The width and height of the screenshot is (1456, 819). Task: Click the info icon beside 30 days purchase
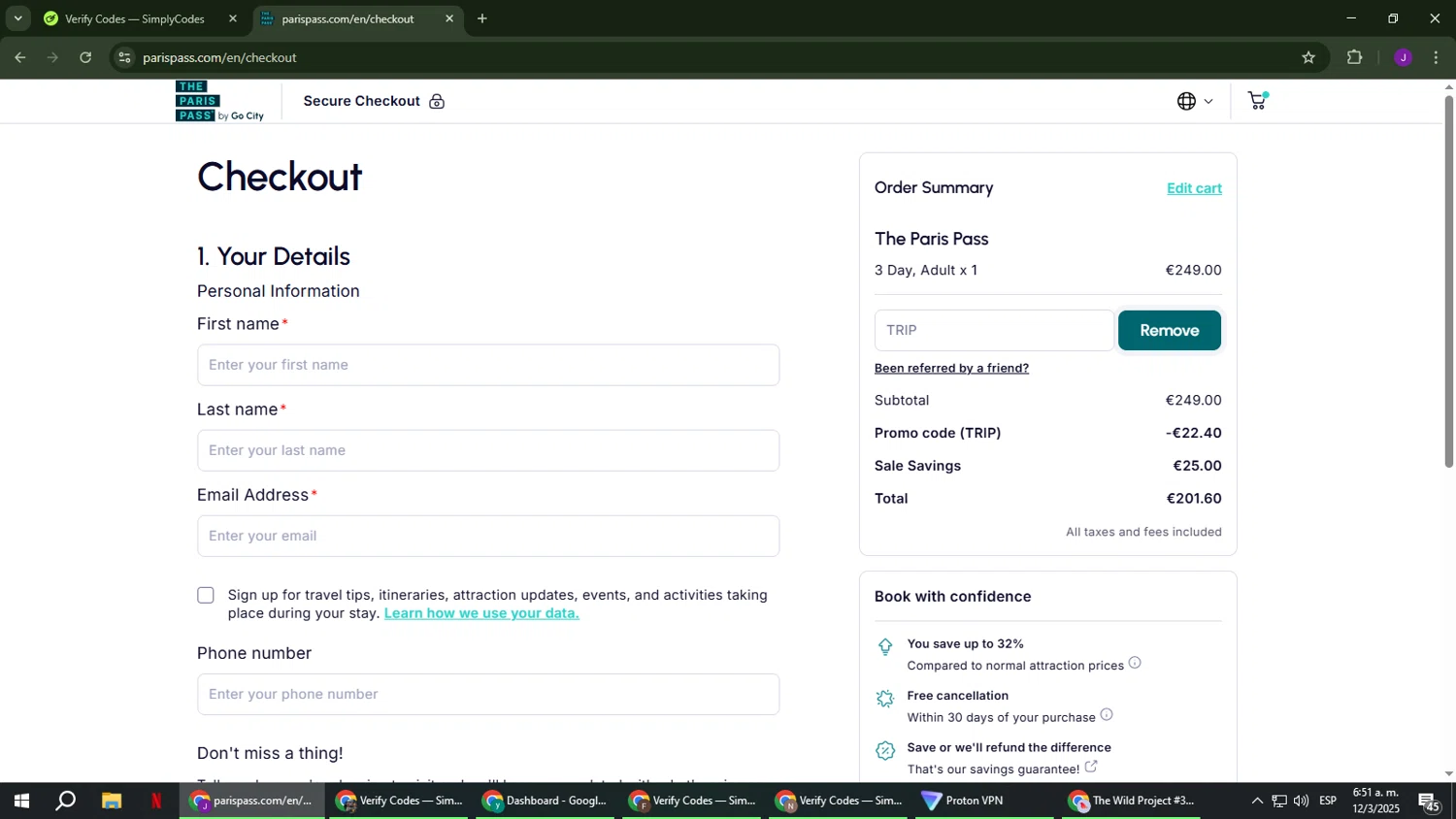point(1107,715)
